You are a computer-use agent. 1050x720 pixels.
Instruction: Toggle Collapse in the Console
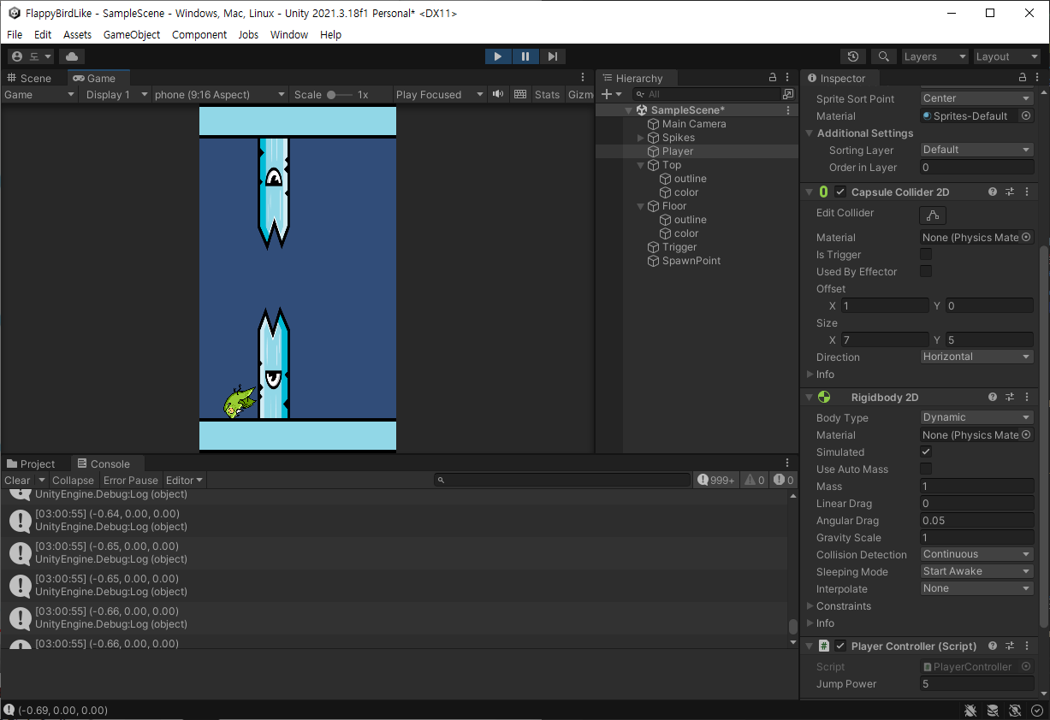(x=73, y=480)
